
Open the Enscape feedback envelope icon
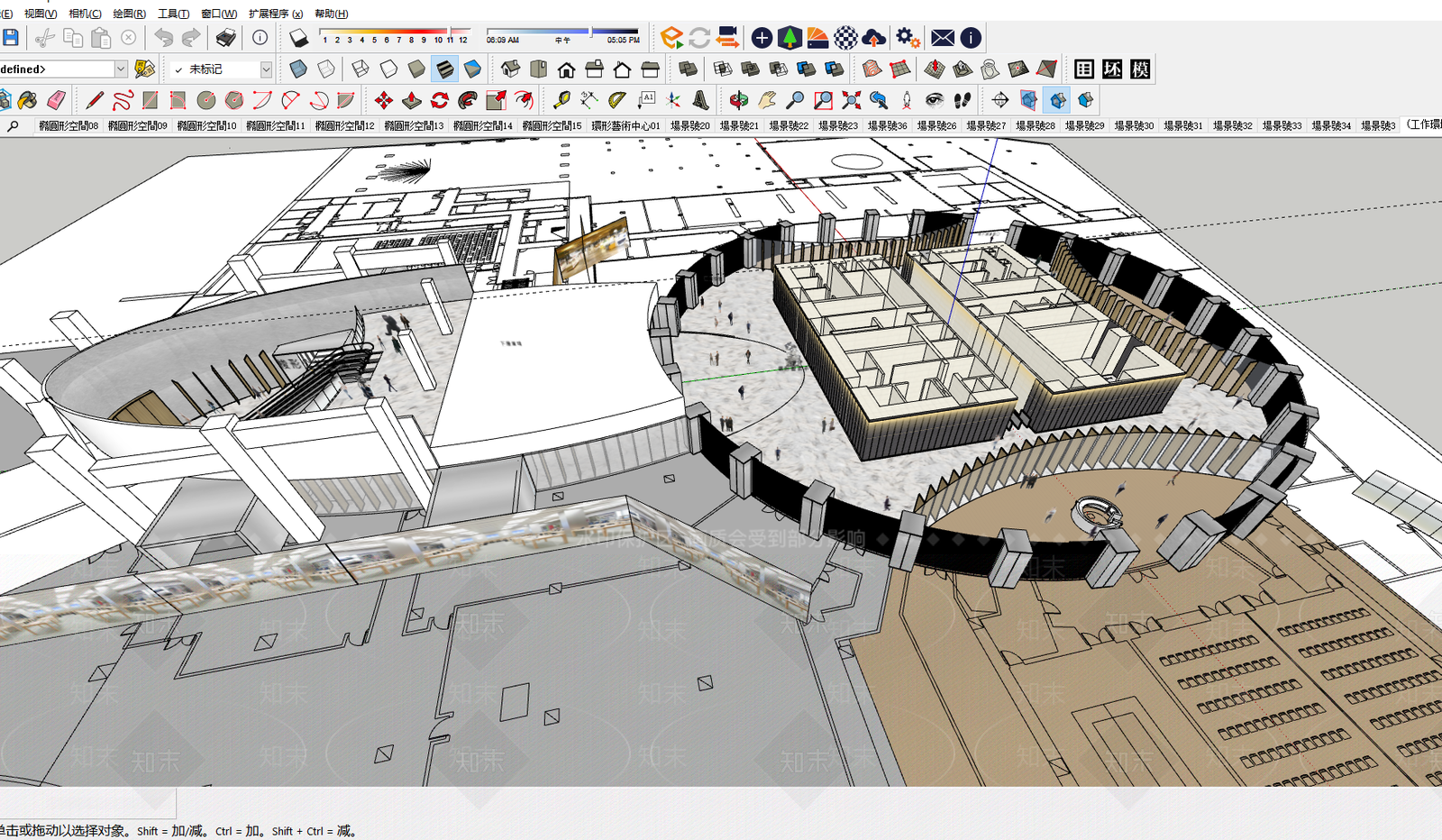click(943, 38)
